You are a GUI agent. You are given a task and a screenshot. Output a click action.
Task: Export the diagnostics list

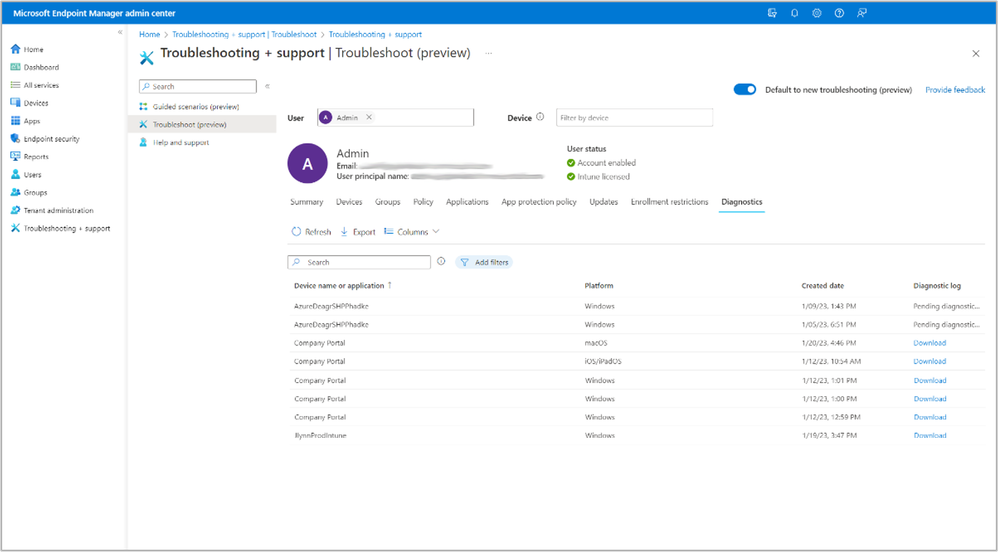[358, 232]
